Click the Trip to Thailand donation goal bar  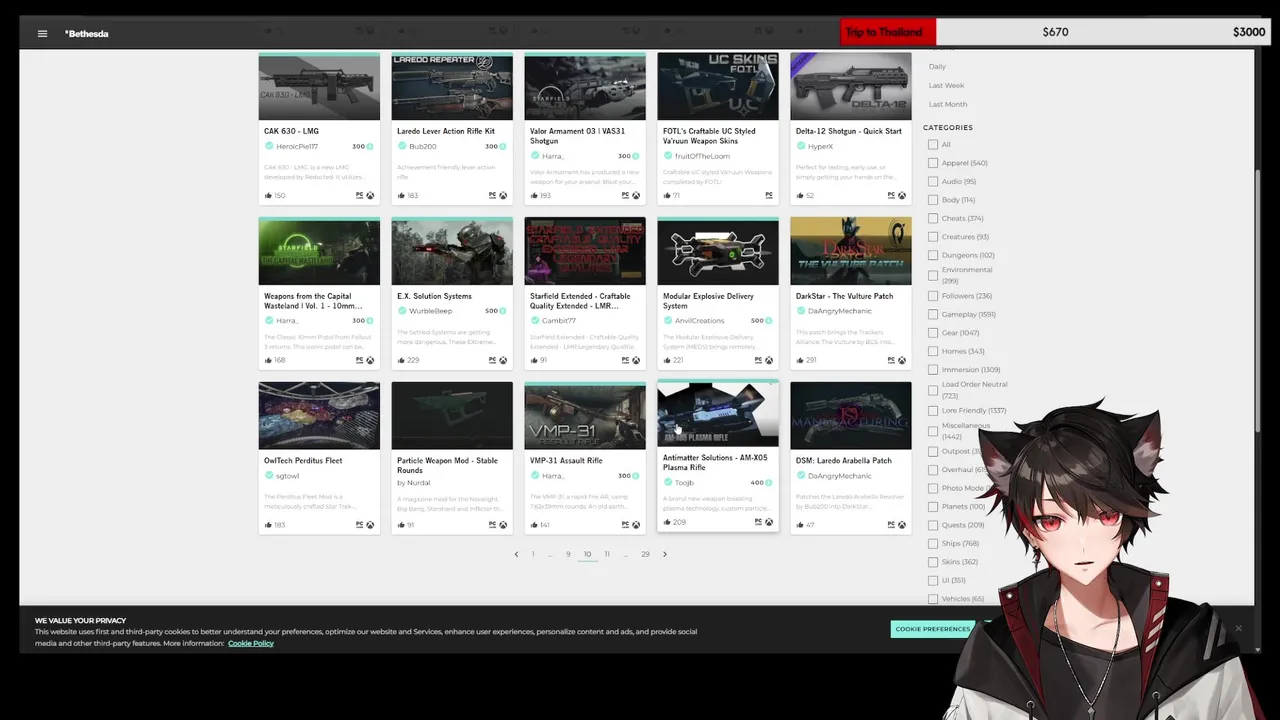tap(1056, 32)
